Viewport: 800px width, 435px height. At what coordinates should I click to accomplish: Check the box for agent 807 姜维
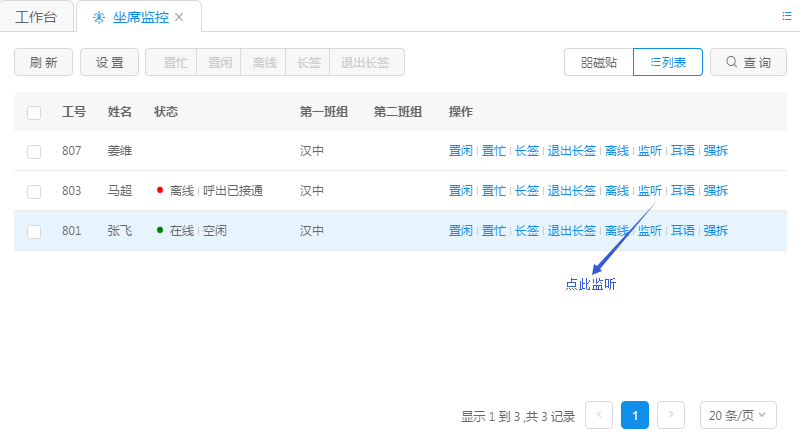tap(34, 151)
